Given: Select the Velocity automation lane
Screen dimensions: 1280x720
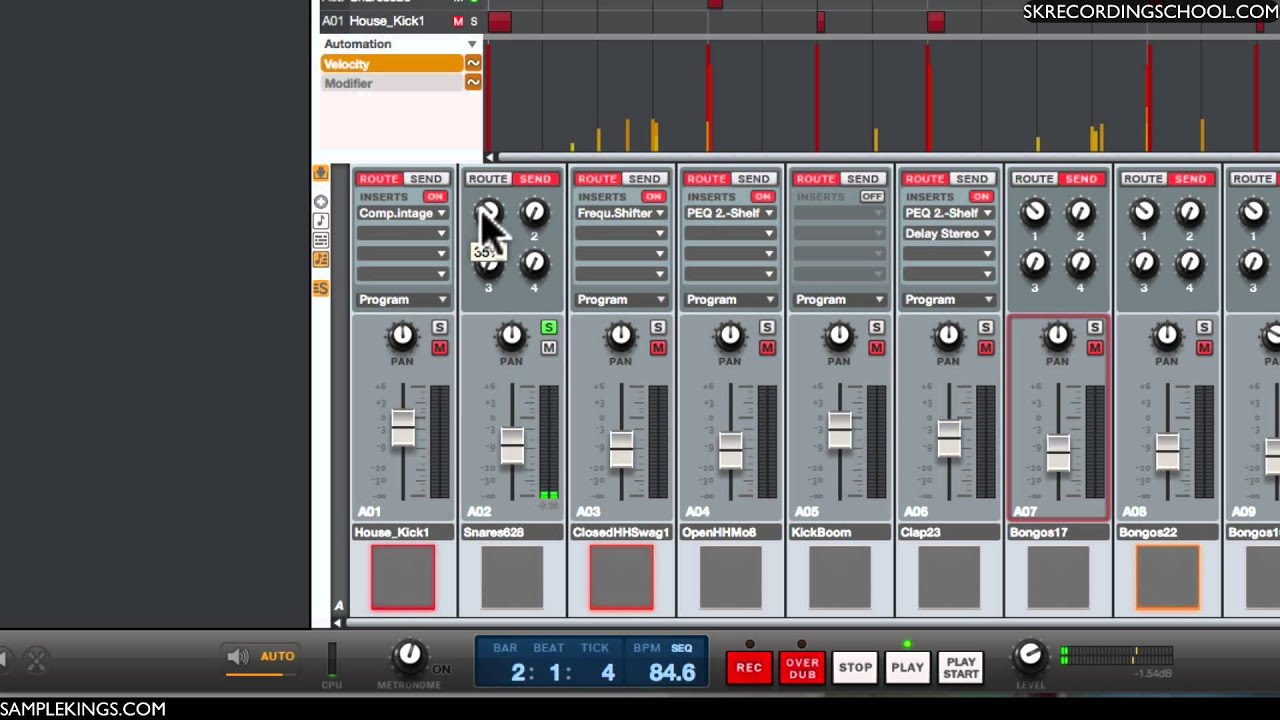Looking at the screenshot, I should point(392,64).
